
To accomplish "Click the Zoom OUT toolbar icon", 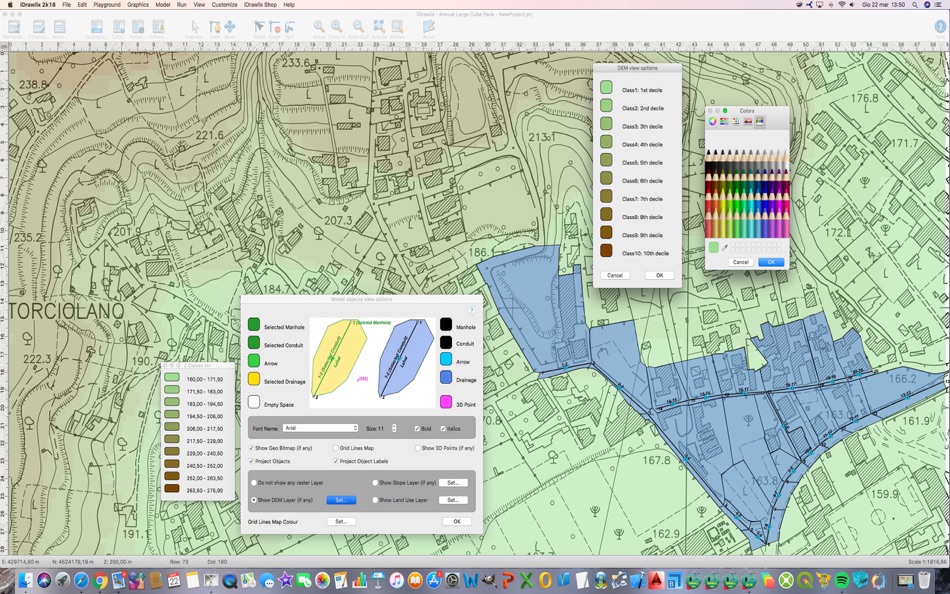I will pyautogui.click(x=358, y=27).
